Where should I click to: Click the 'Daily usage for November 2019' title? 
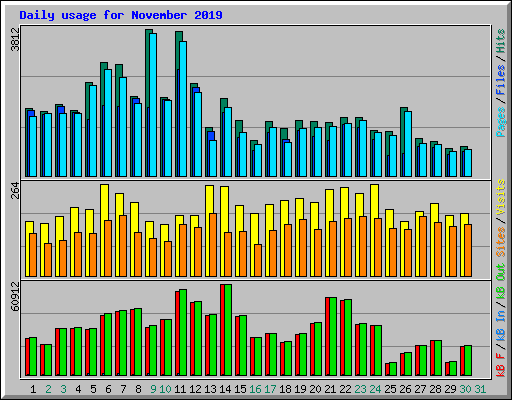click(x=121, y=15)
